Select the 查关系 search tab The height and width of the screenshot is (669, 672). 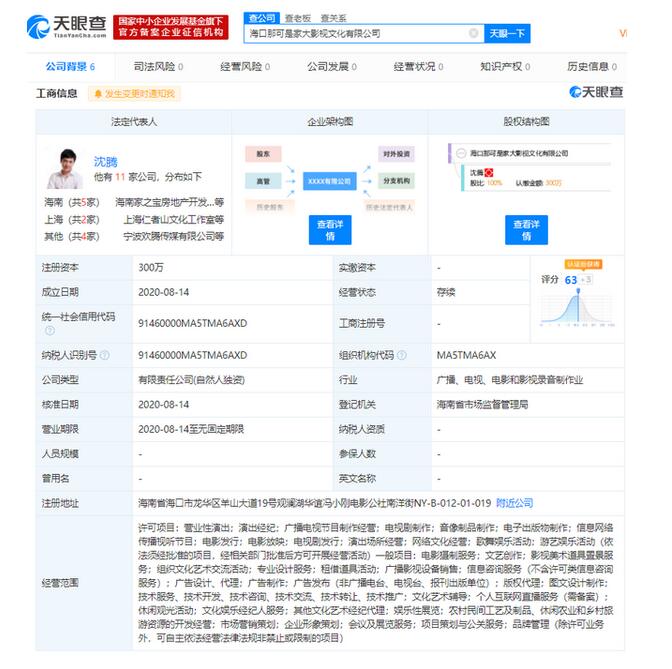tap(333, 18)
